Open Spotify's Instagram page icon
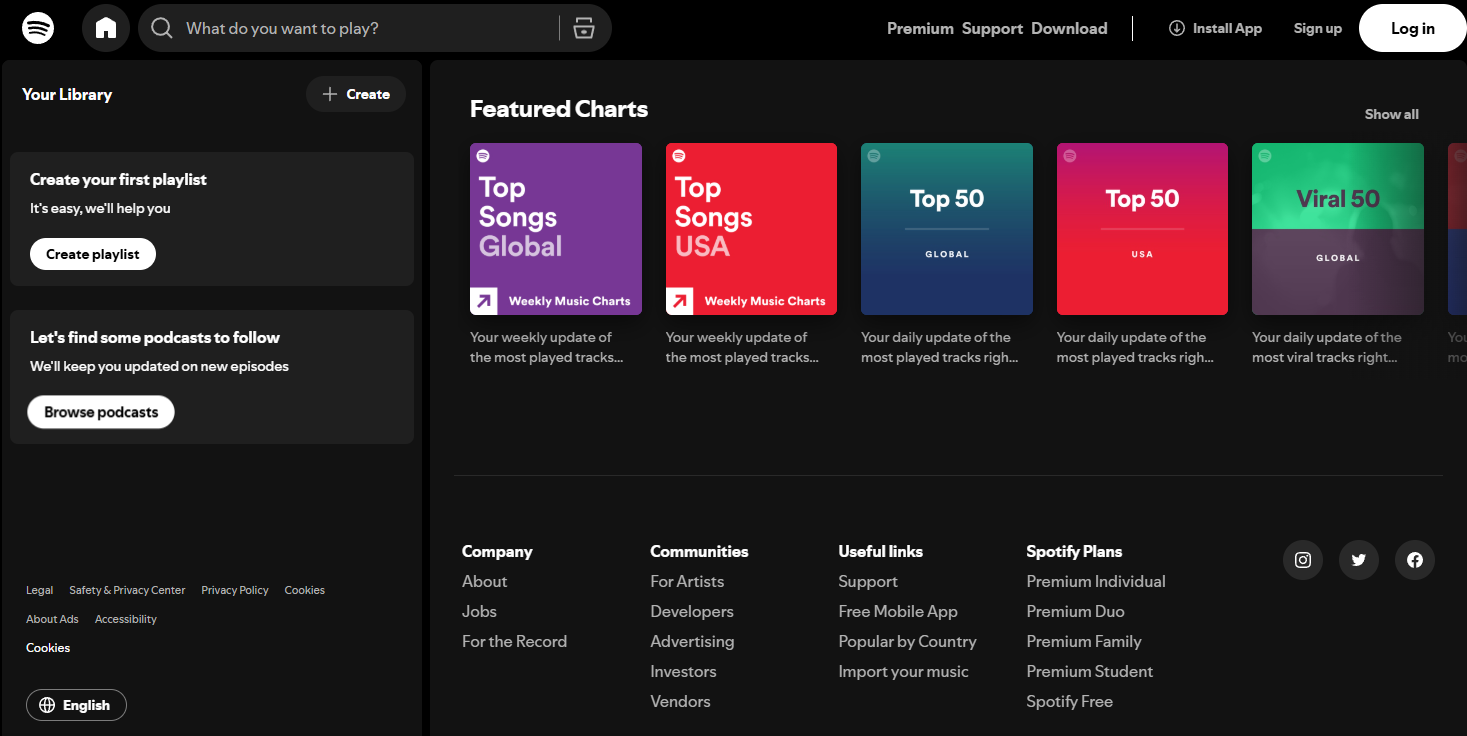This screenshot has height=736, width=1467. pos(1303,560)
